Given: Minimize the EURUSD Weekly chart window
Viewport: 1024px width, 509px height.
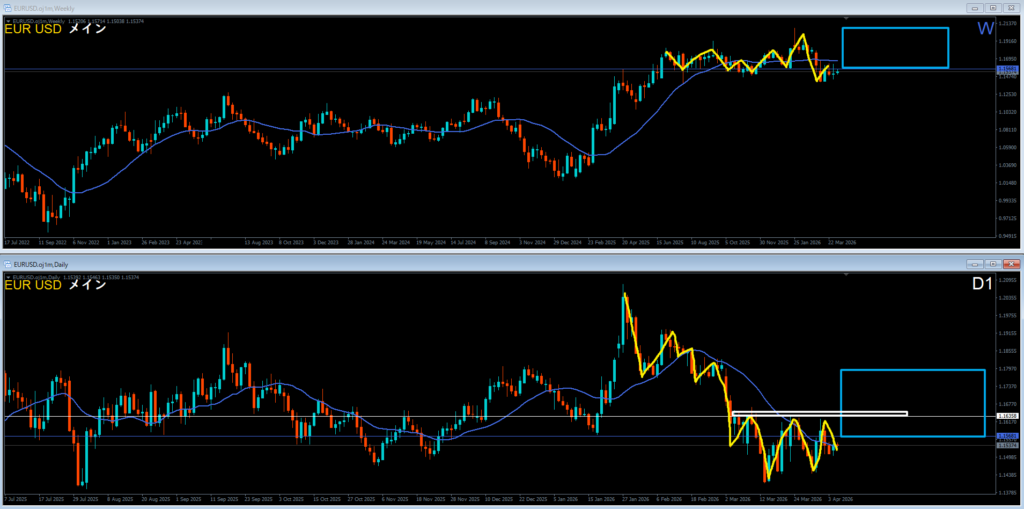Looking at the screenshot, I should pyautogui.click(x=975, y=8).
